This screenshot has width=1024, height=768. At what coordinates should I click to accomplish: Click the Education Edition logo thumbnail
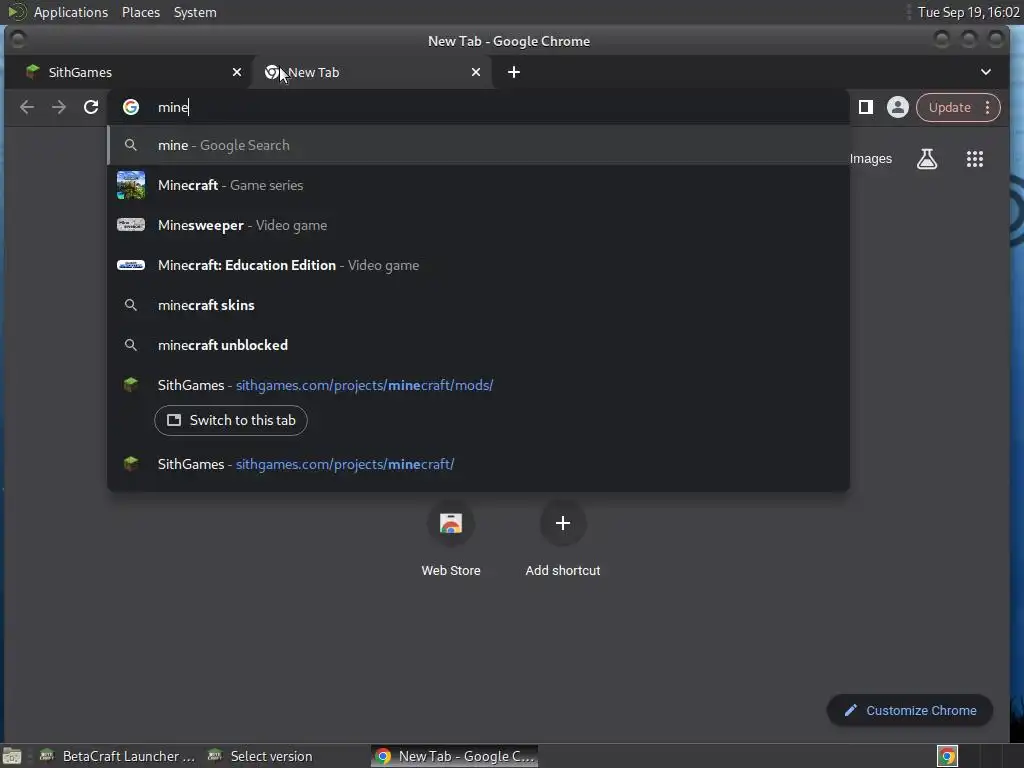(x=131, y=265)
